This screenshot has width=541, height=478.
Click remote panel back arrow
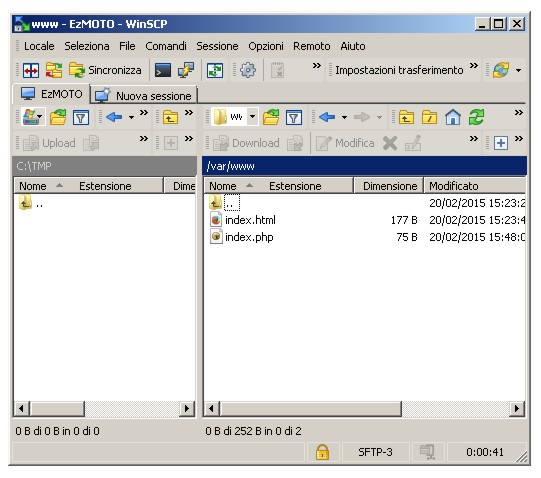[327, 117]
